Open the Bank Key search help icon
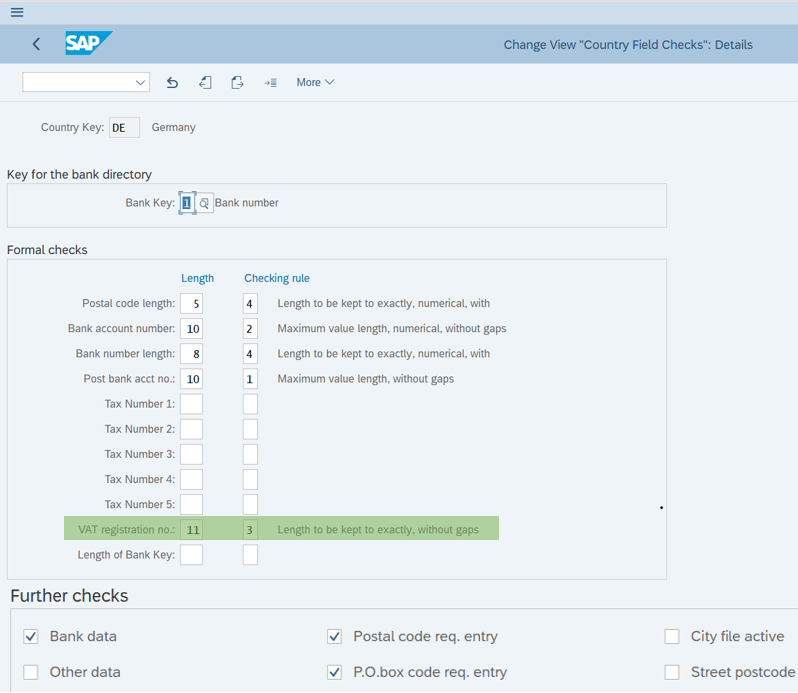The width and height of the screenshot is (798, 693). pyautogui.click(x=204, y=203)
